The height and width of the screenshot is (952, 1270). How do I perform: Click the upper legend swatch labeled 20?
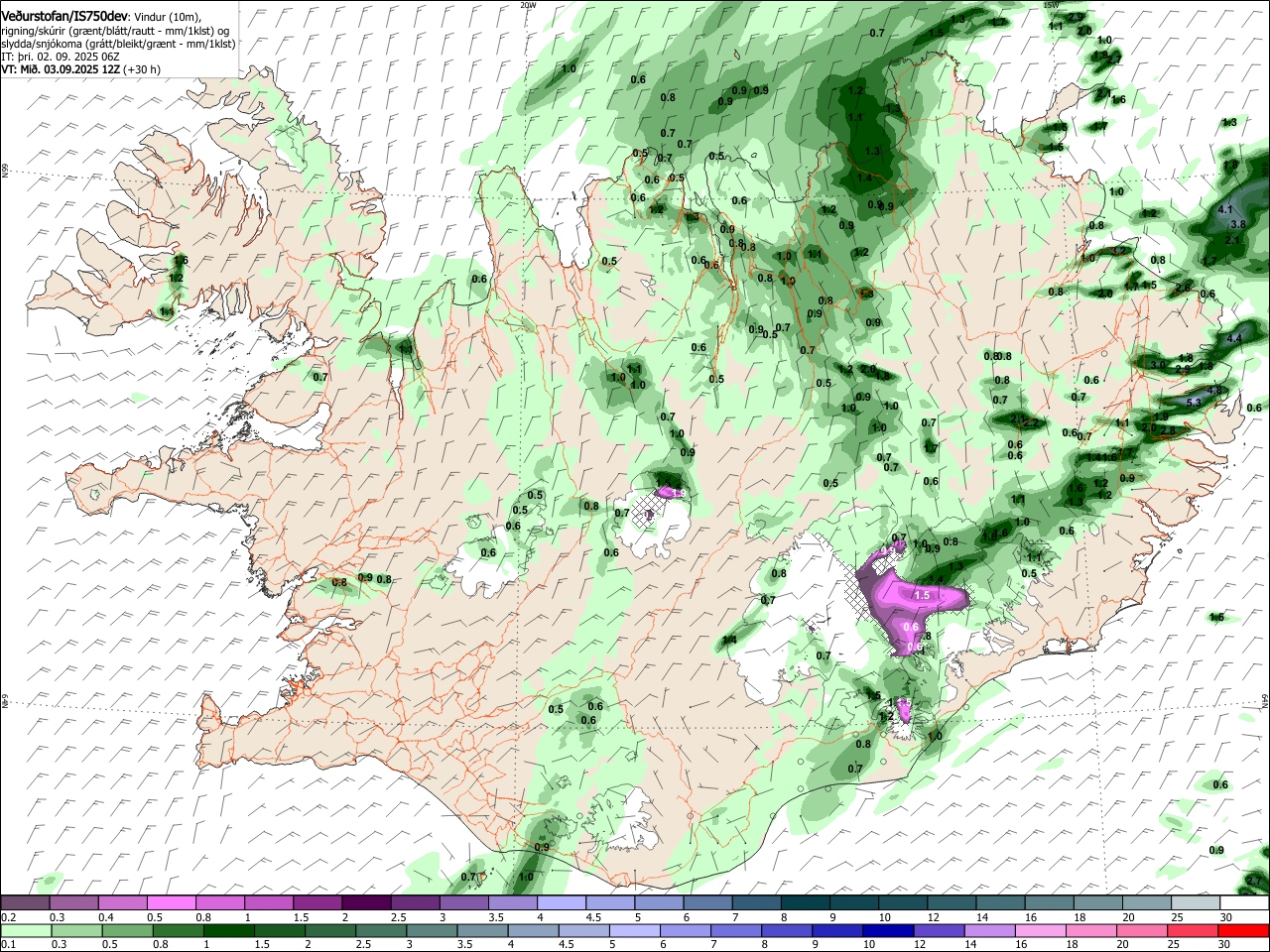click(x=1148, y=903)
